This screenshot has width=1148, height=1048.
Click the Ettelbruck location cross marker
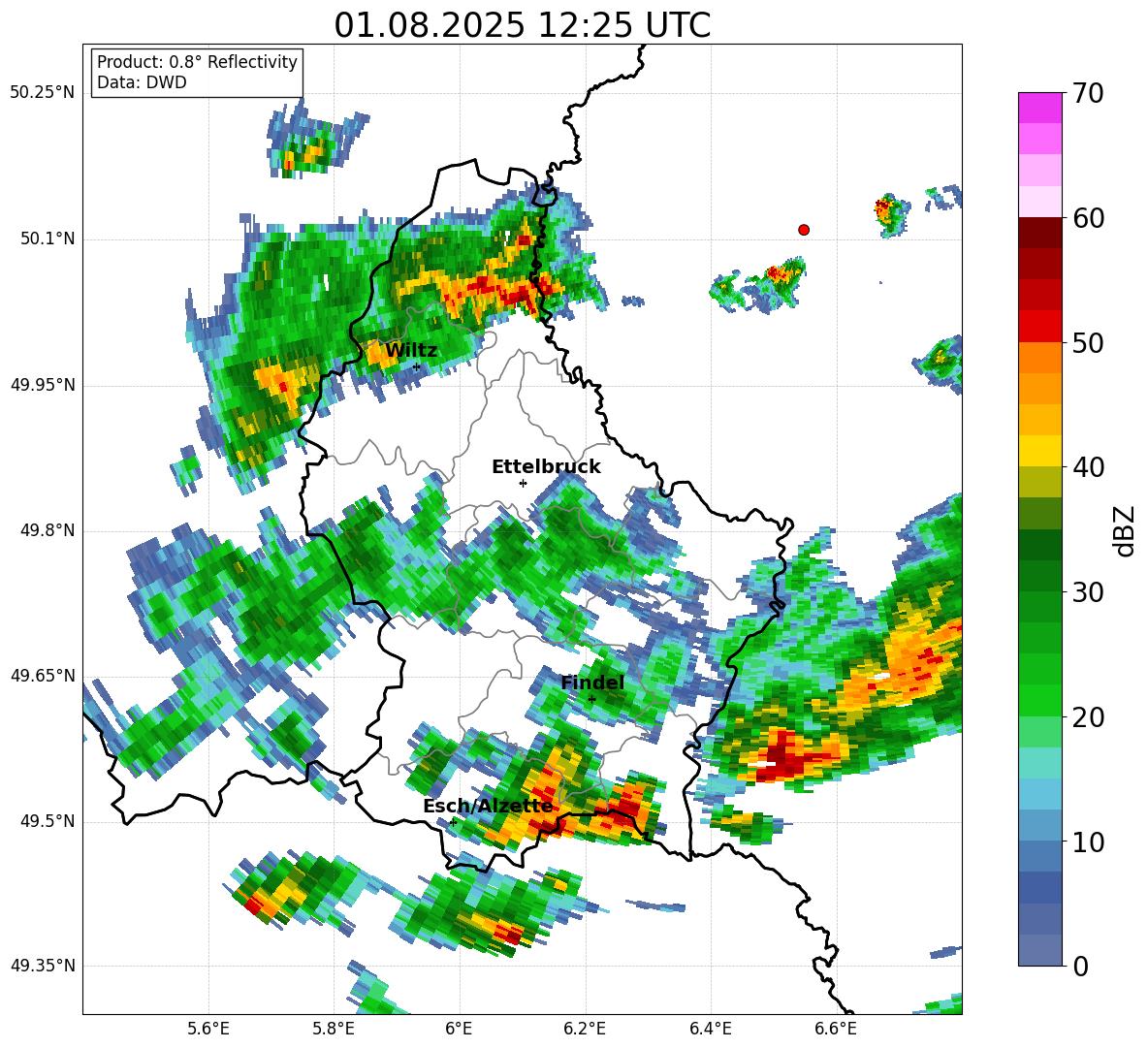tap(523, 483)
